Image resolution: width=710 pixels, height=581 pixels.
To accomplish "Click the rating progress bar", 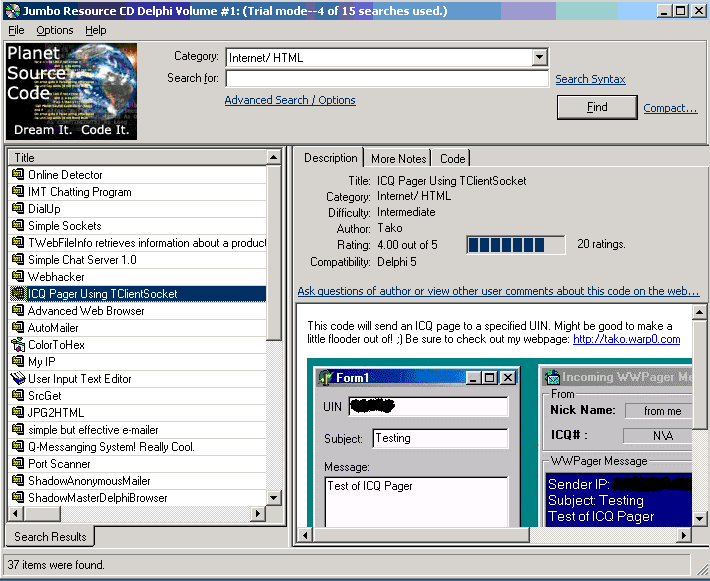I will click(516, 245).
